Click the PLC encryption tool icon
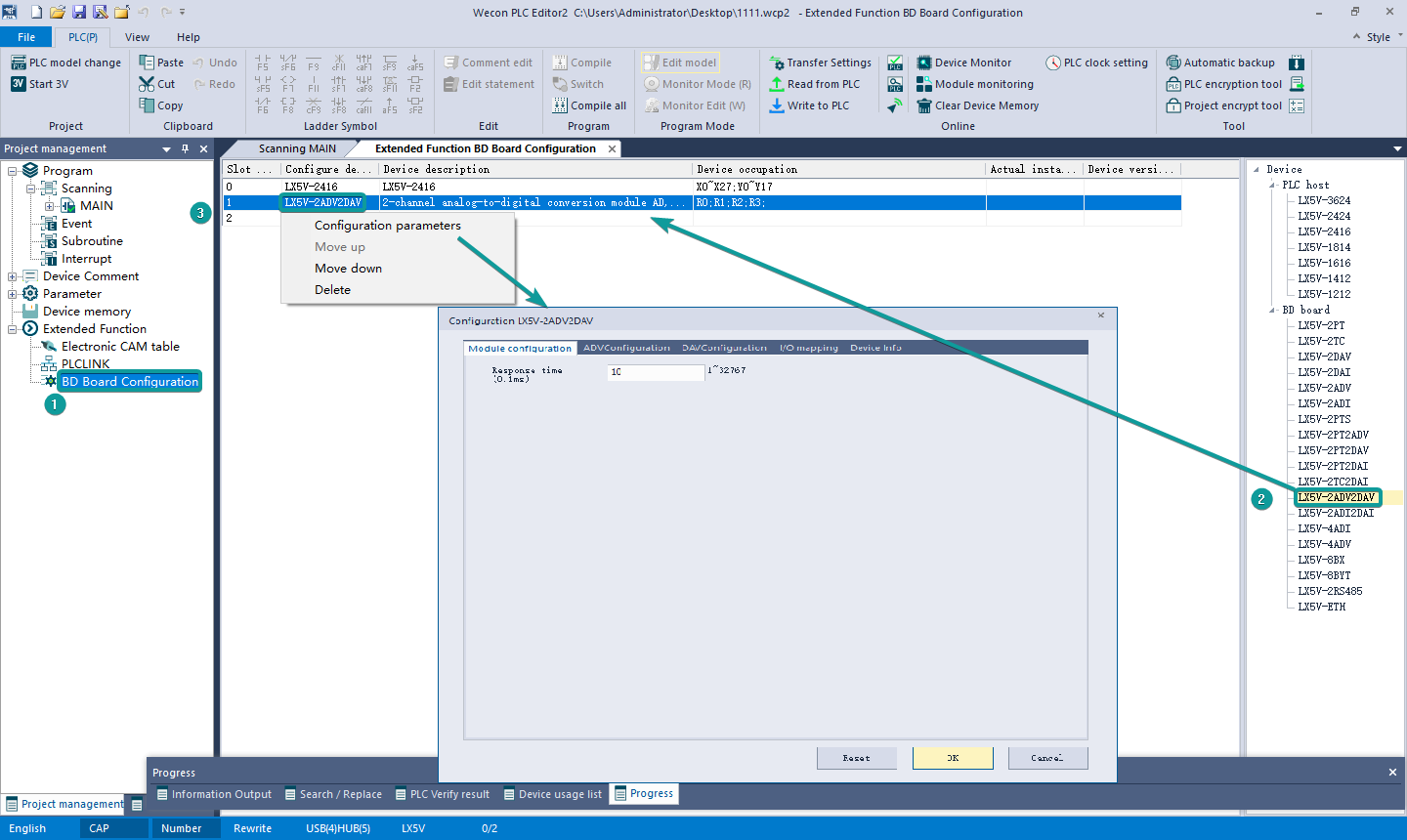The image size is (1407, 840). tap(1173, 84)
